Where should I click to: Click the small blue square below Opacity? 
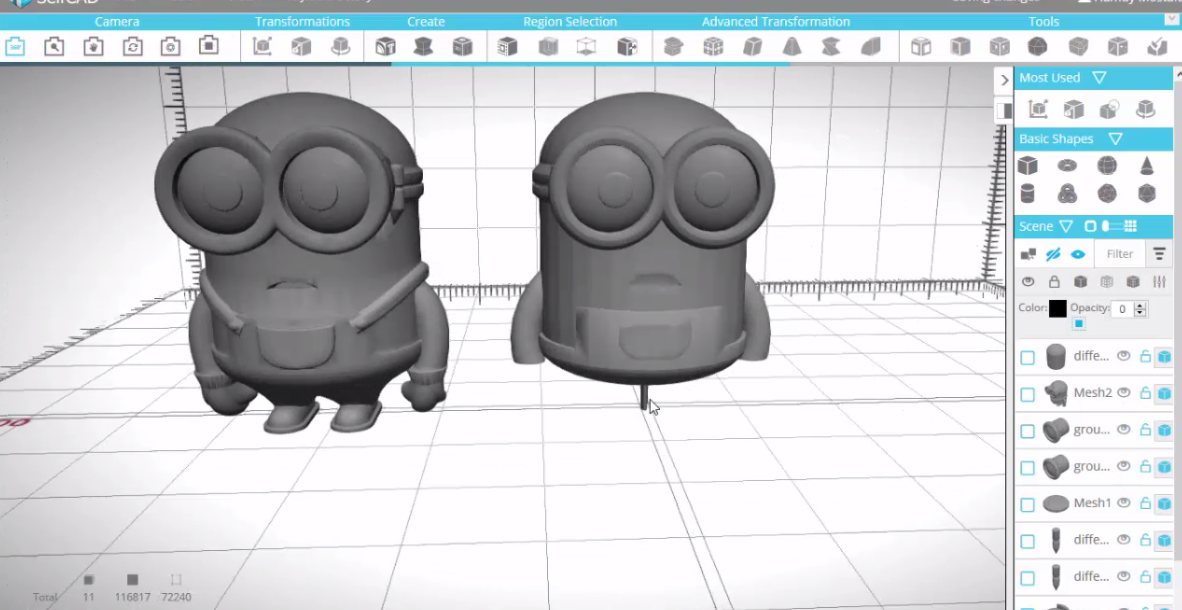[x=1079, y=323]
